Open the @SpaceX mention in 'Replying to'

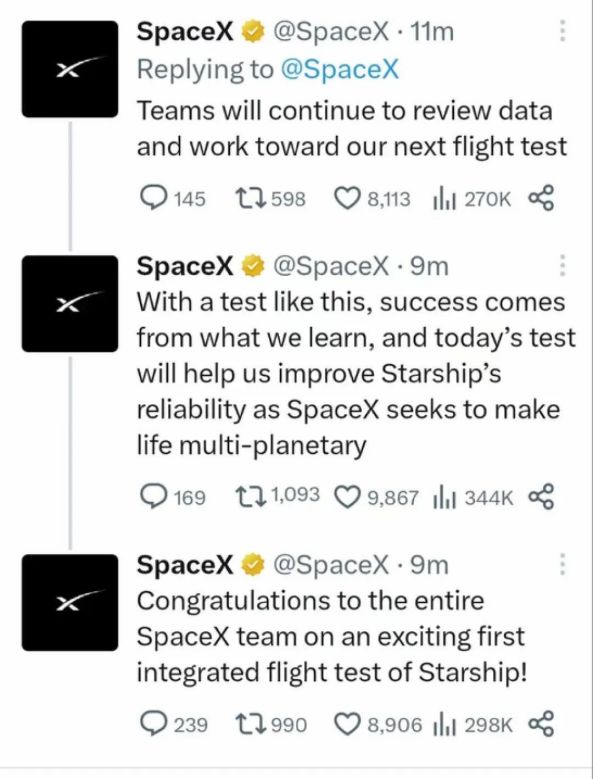click(340, 69)
